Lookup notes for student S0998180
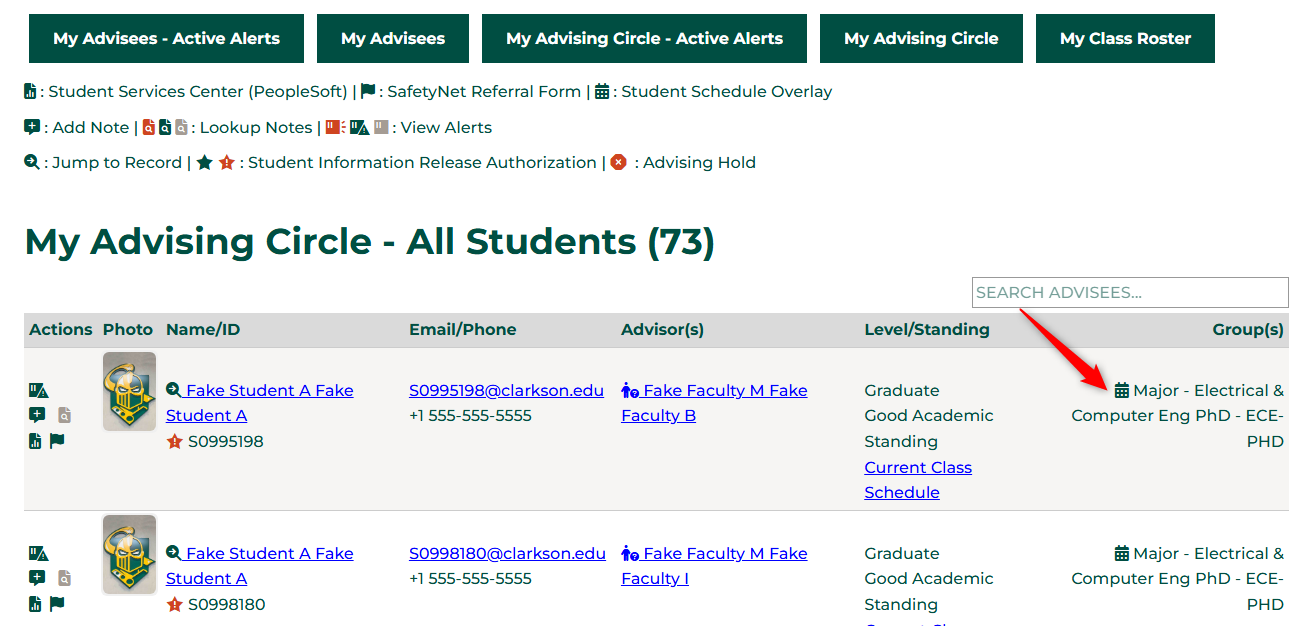The height and width of the screenshot is (626, 1316). (x=65, y=578)
